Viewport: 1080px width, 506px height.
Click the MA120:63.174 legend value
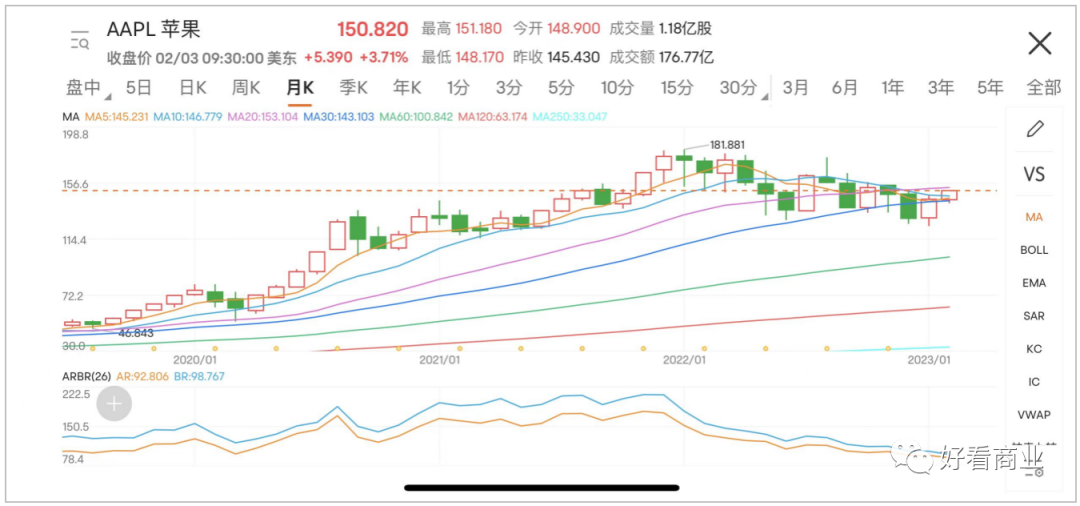(493, 117)
